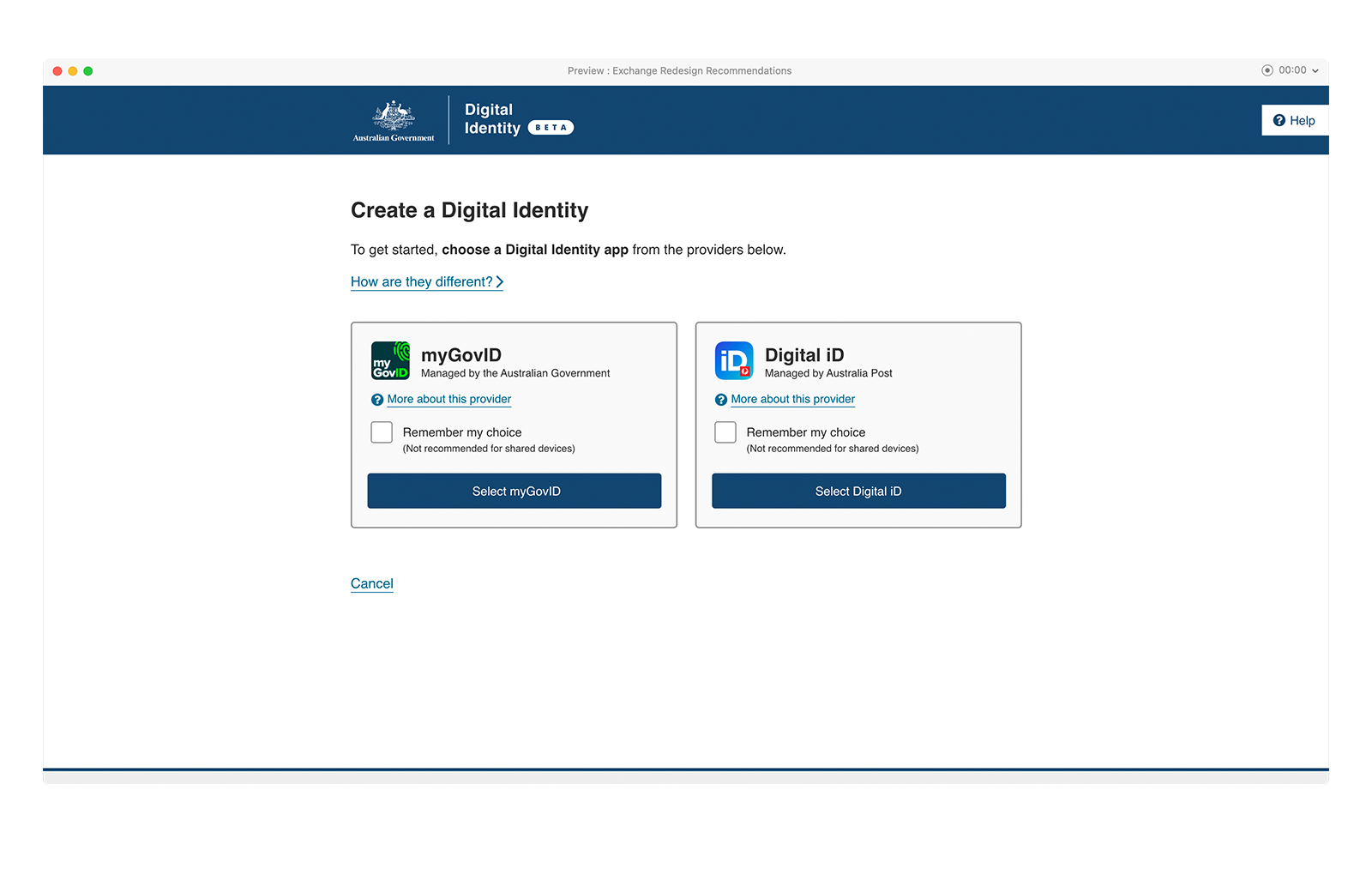Screen dimensions: 1372x869
Task: Click the window title Preview : Exchange Redesign Recommendations
Action: (x=679, y=71)
